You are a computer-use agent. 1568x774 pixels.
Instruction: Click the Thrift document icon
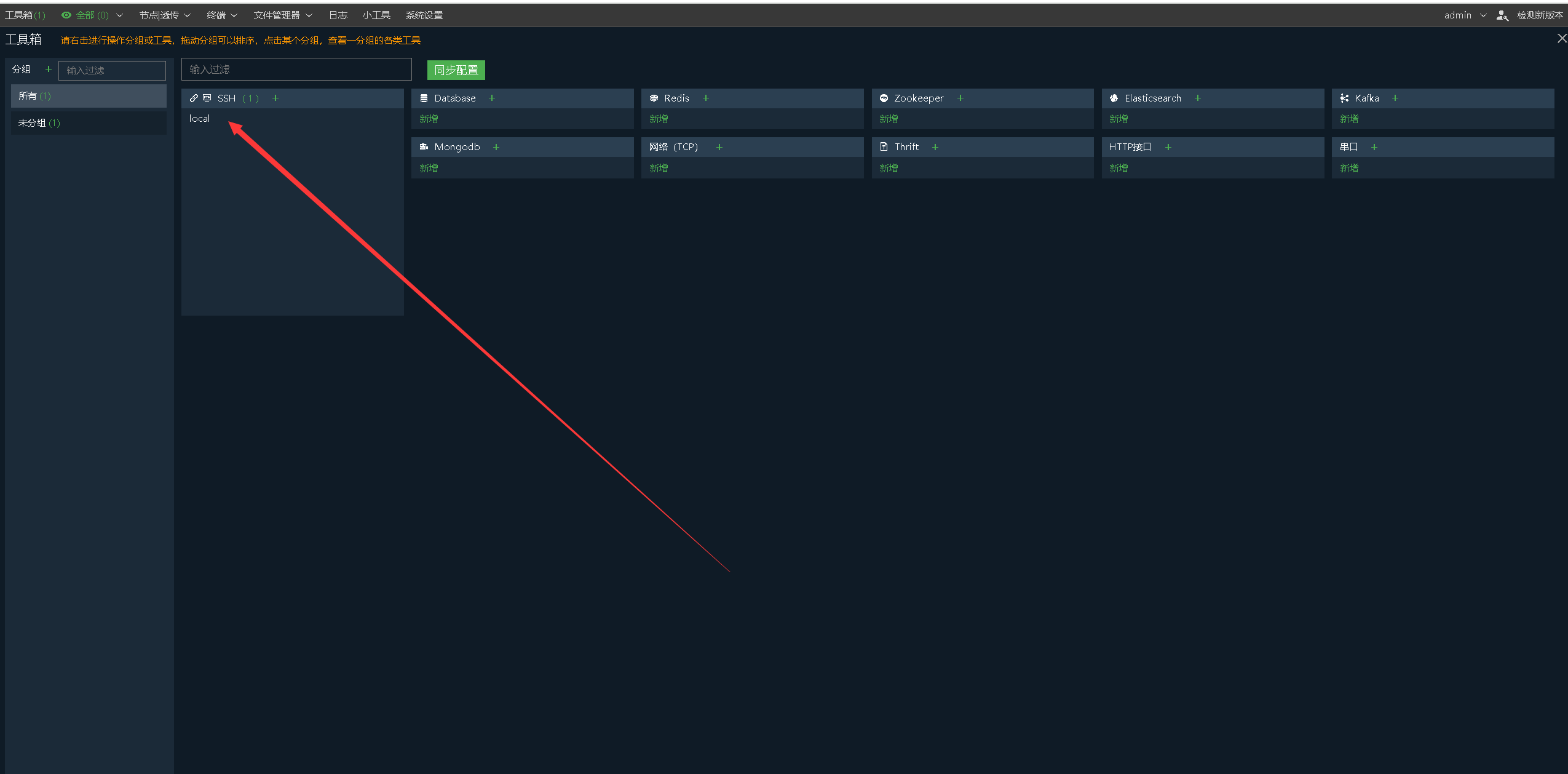[x=884, y=147]
